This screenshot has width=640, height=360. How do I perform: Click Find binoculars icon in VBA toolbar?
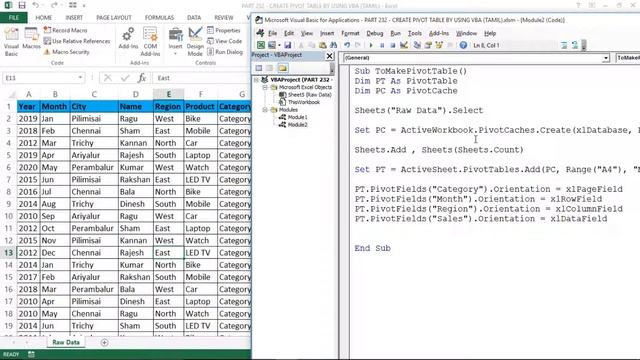pyautogui.click(x=333, y=45)
